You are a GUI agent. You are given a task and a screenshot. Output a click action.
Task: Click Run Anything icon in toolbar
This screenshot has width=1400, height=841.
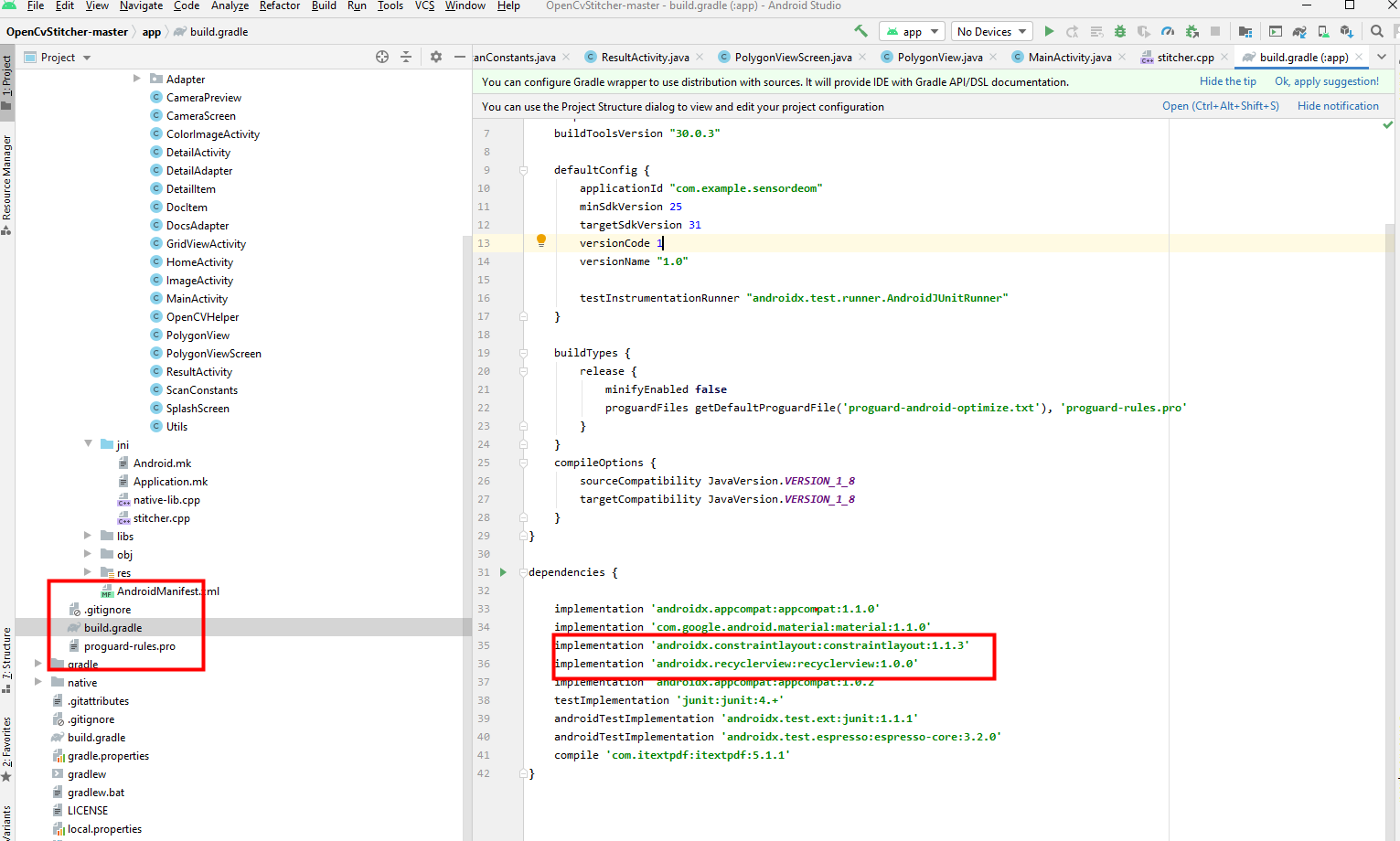tap(1276, 32)
